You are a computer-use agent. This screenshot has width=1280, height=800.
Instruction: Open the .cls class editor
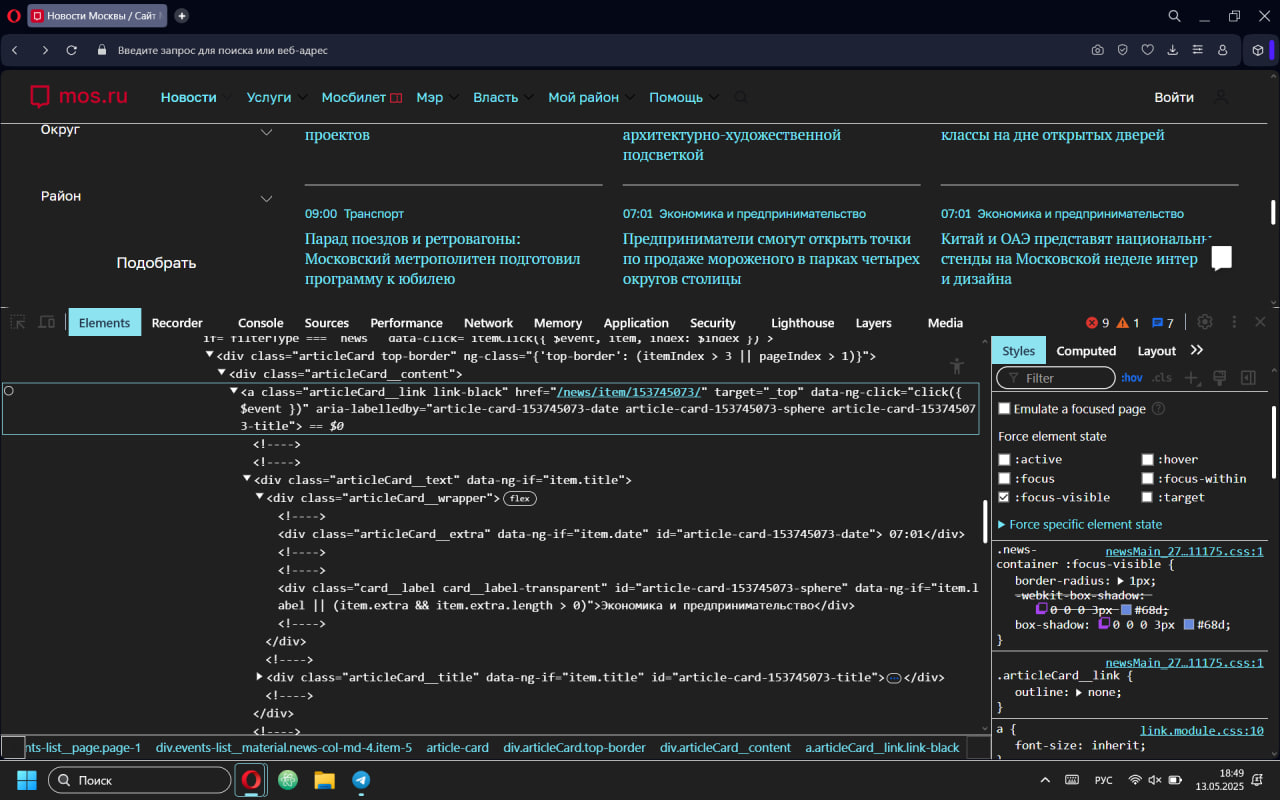(1161, 377)
